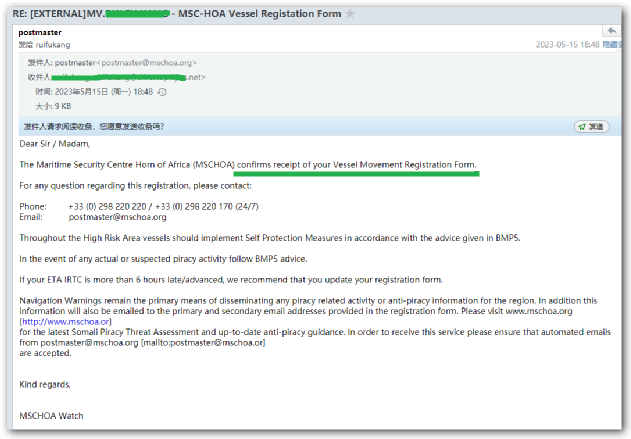This screenshot has height=439, width=631.
Task: Click the reply arrow icon
Action: pyautogui.click(x=612, y=31)
